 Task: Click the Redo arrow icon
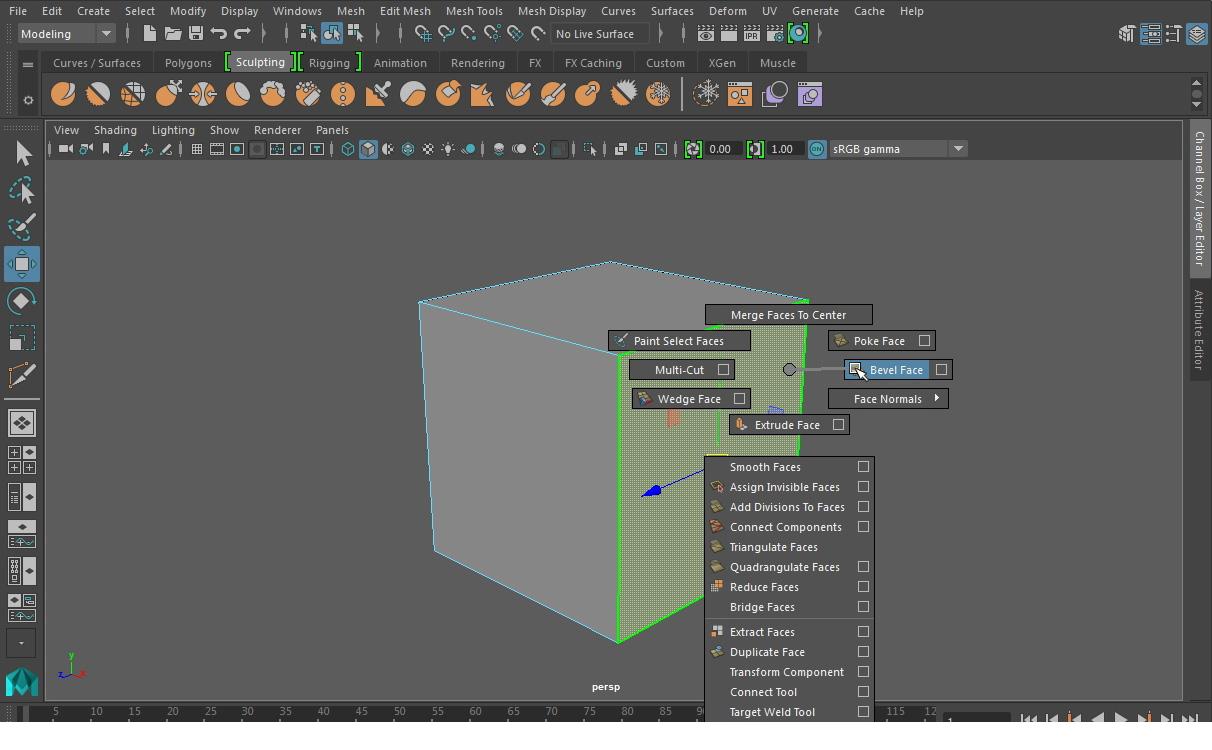(x=242, y=34)
